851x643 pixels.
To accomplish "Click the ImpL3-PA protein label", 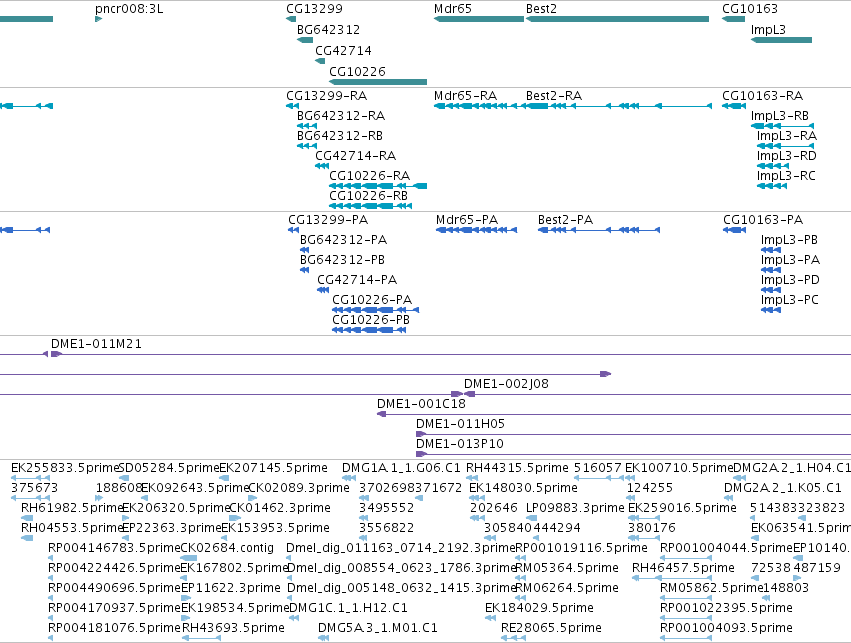I will pos(790,260).
